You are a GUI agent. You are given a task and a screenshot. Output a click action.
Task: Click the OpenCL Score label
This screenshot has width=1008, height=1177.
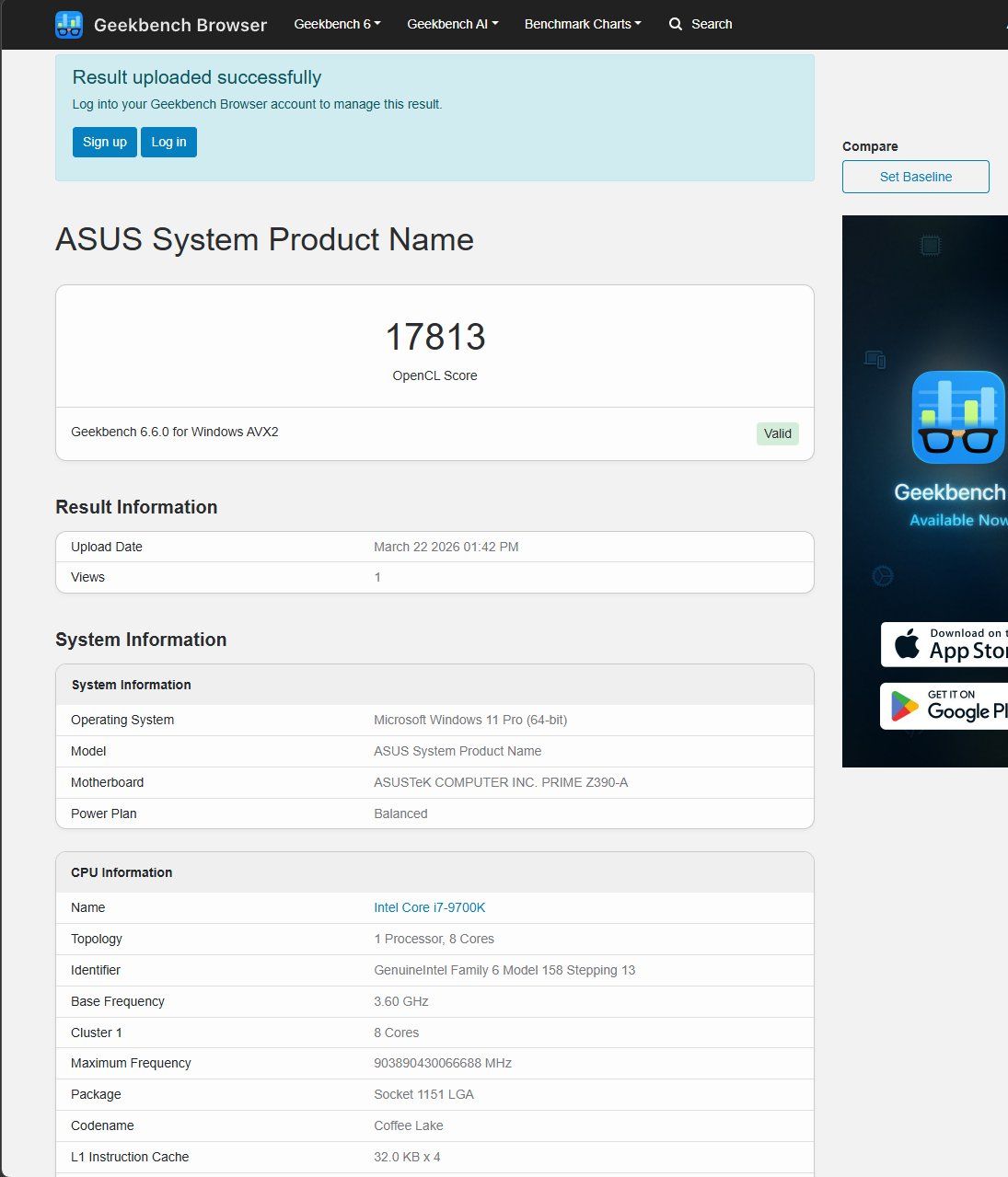(x=434, y=375)
